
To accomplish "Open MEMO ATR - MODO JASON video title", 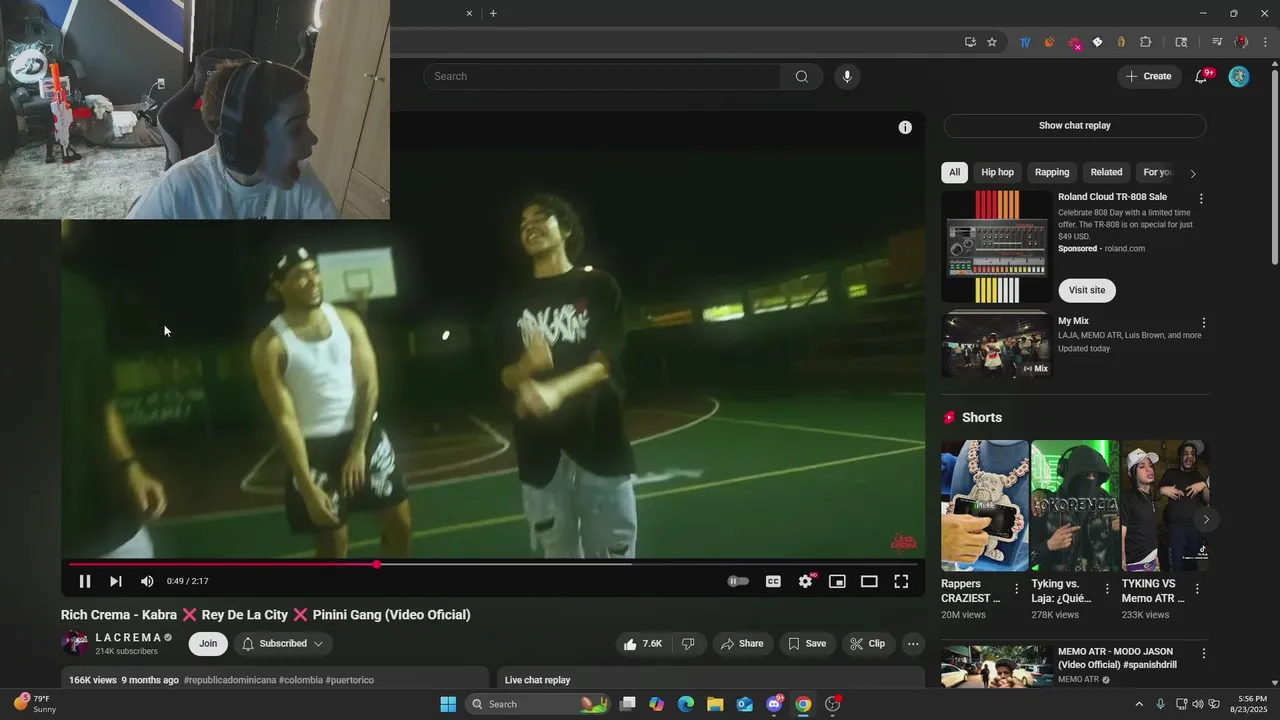I will (x=1118, y=658).
